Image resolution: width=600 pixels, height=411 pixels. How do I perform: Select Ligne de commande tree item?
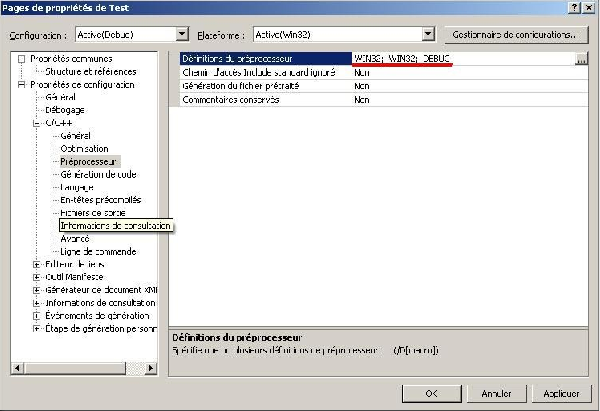coord(97,252)
